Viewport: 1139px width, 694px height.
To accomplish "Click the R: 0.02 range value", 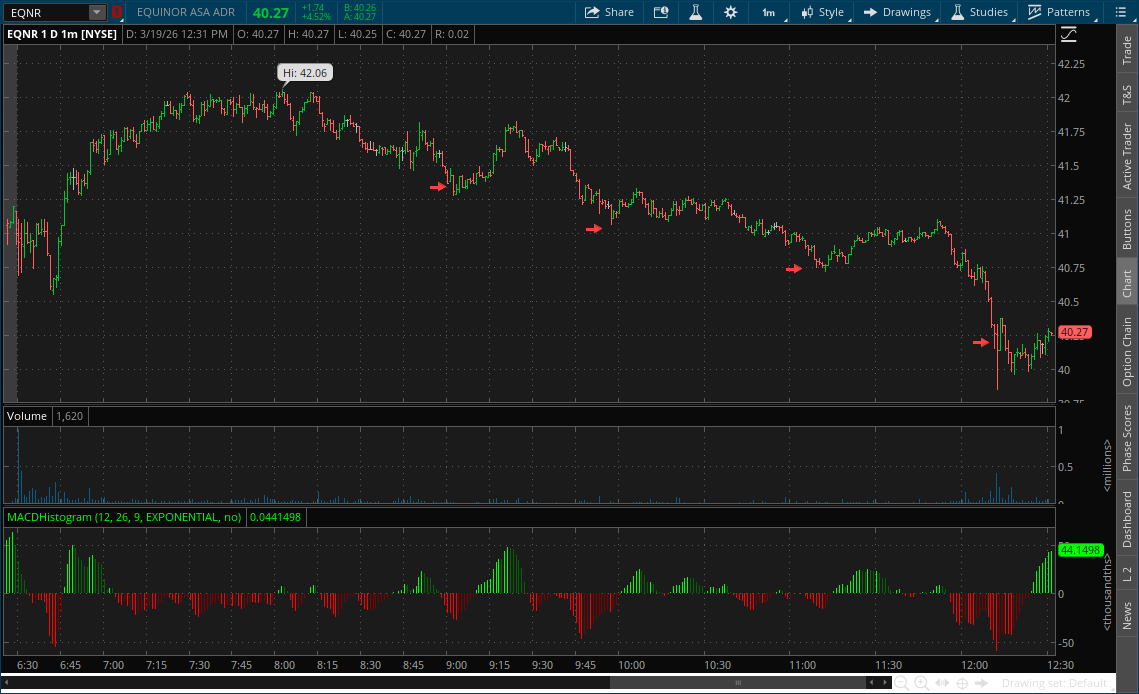I will [x=452, y=34].
